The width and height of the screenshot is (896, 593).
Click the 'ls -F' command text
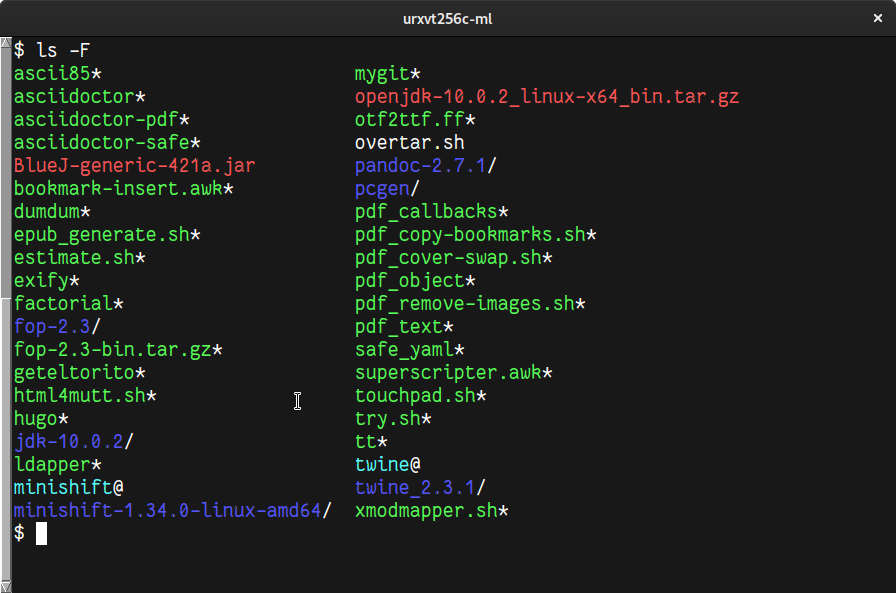coord(64,50)
